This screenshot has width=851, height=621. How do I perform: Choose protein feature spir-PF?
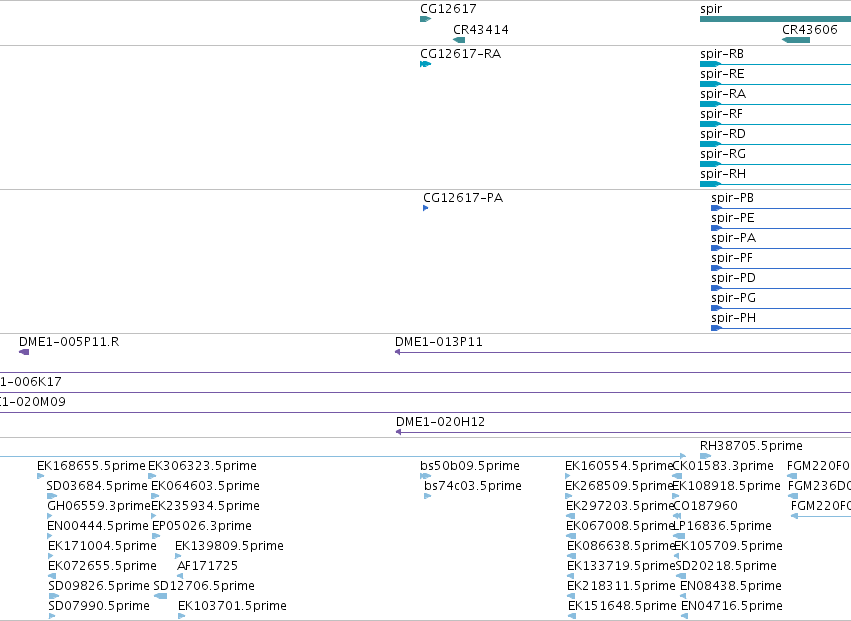(x=732, y=258)
